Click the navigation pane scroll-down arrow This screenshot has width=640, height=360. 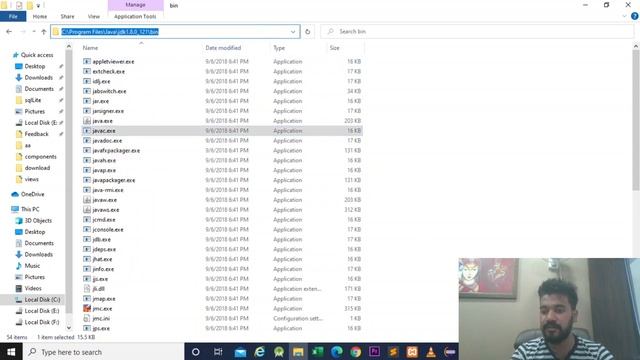pyautogui.click(x=69, y=327)
